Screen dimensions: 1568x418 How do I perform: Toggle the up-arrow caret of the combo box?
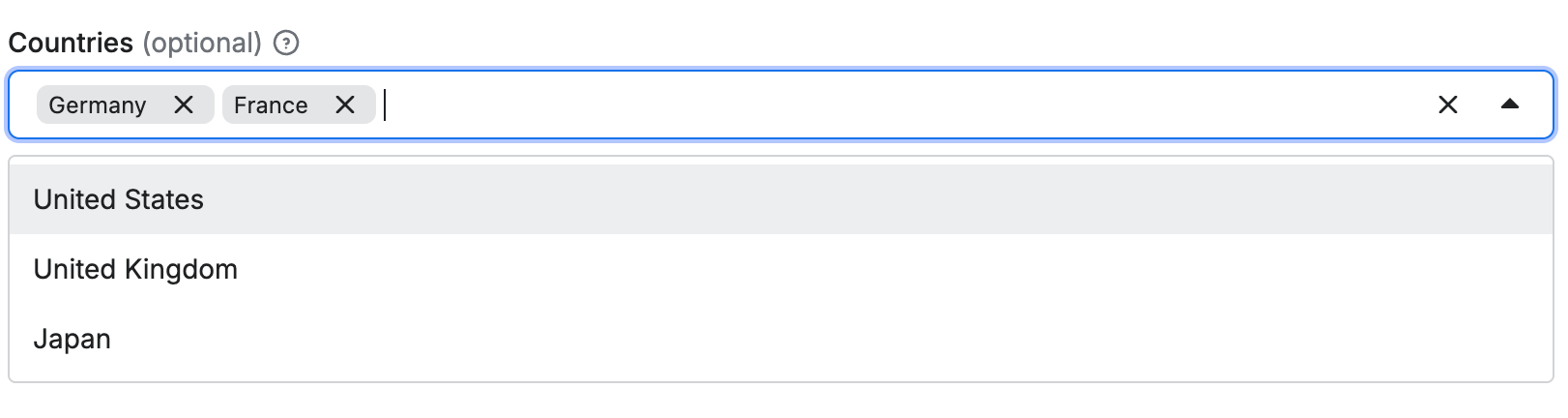point(1509,104)
